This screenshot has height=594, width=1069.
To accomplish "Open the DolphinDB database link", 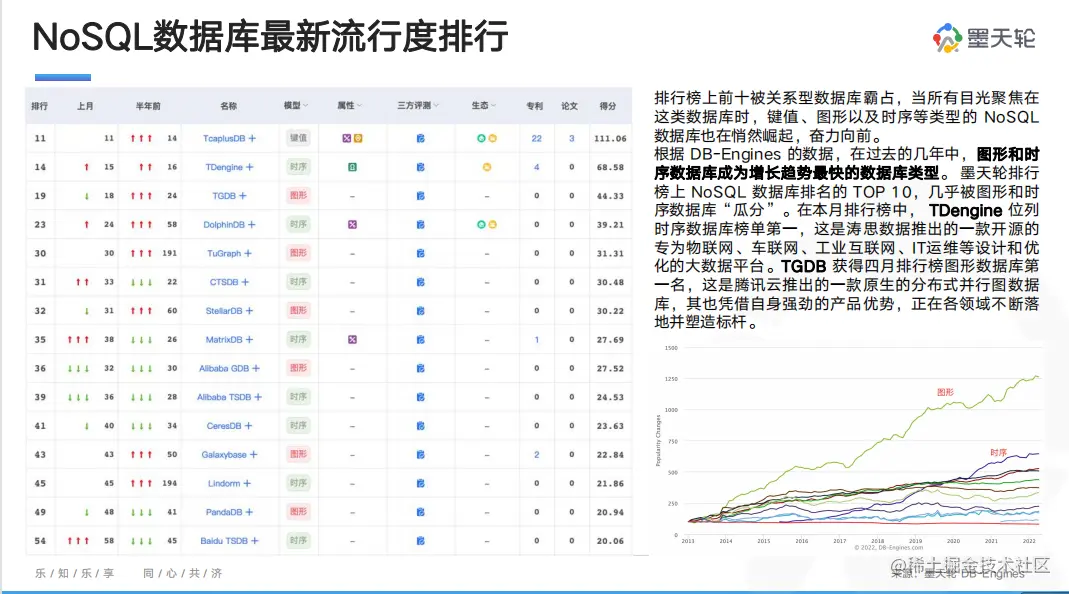I will [224, 224].
